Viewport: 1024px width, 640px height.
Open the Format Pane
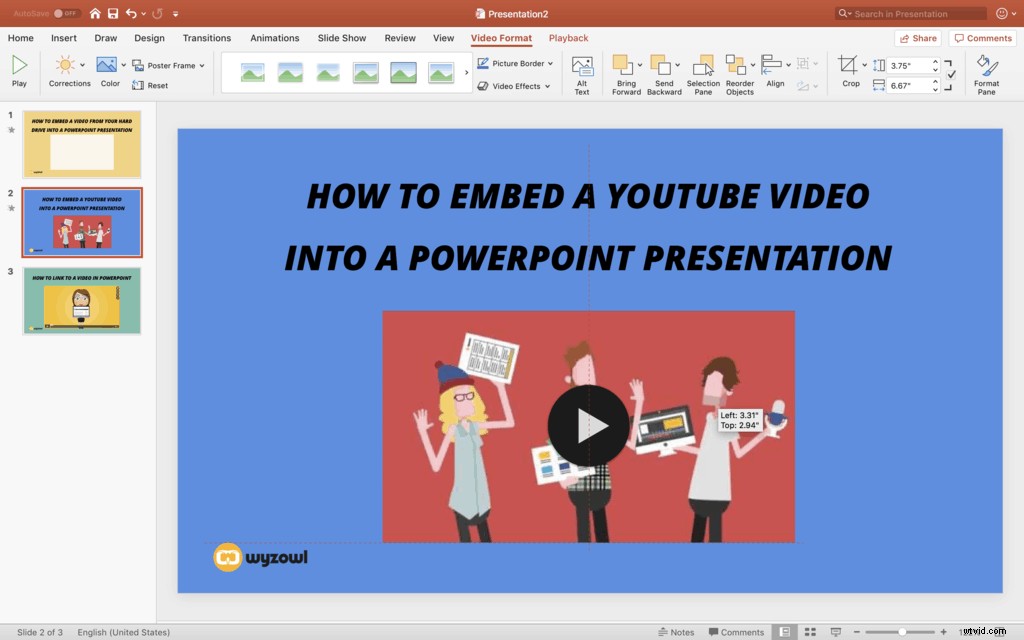point(986,73)
